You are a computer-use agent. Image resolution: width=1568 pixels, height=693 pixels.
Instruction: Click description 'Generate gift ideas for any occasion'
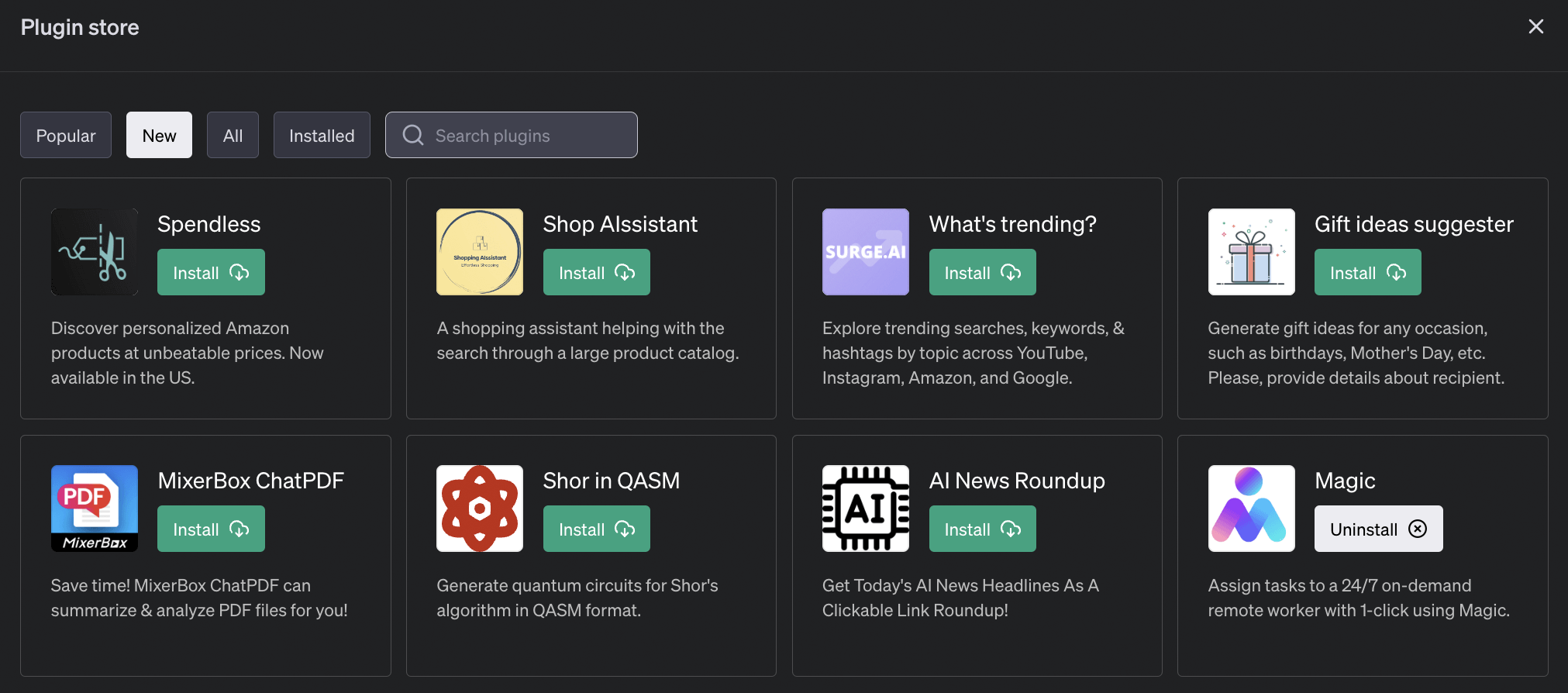(1356, 353)
